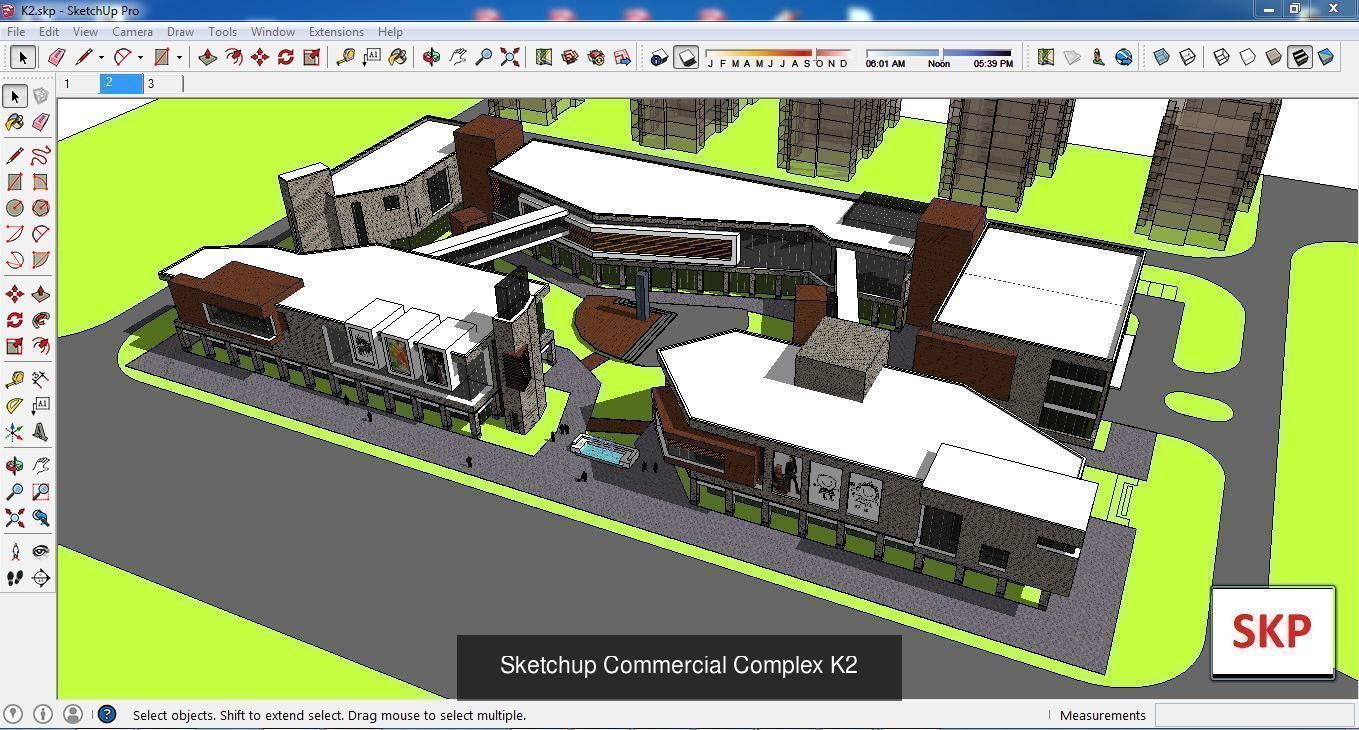Click the Zoom magnifier in top toolbar
Image resolution: width=1359 pixels, height=730 pixels.
pos(484,57)
